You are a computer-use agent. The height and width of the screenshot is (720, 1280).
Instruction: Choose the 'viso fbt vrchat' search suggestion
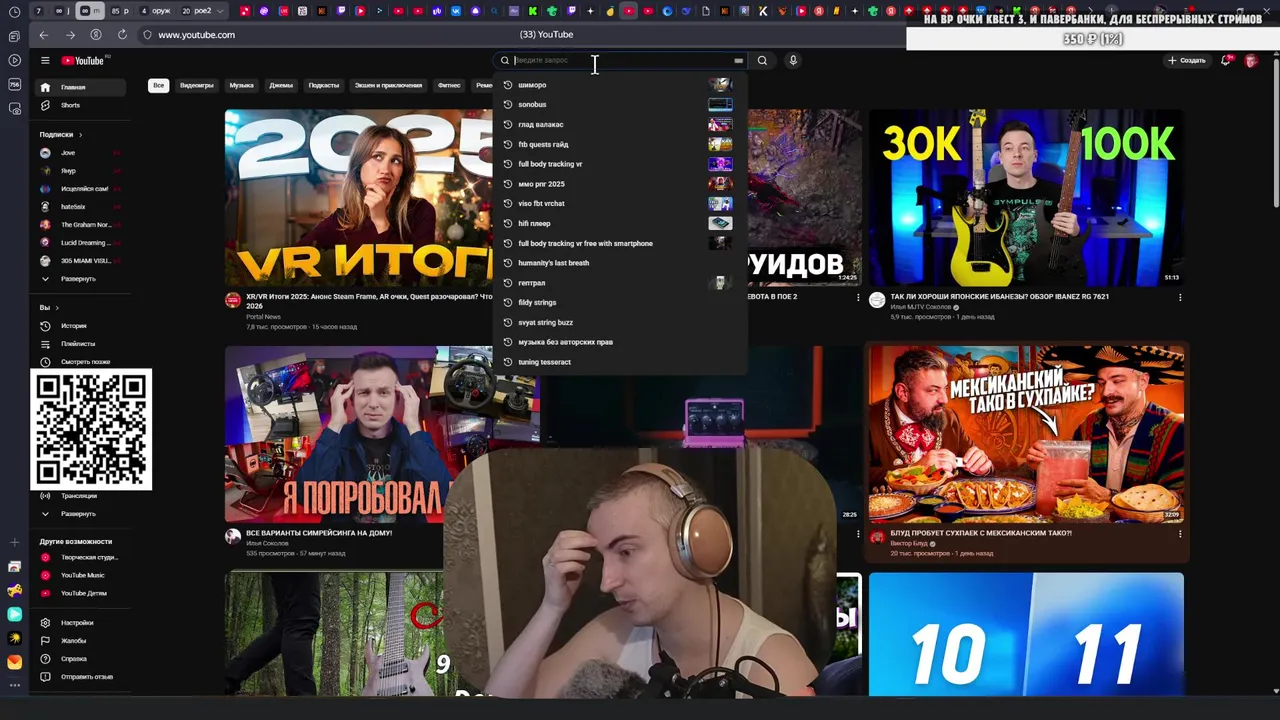click(x=620, y=204)
